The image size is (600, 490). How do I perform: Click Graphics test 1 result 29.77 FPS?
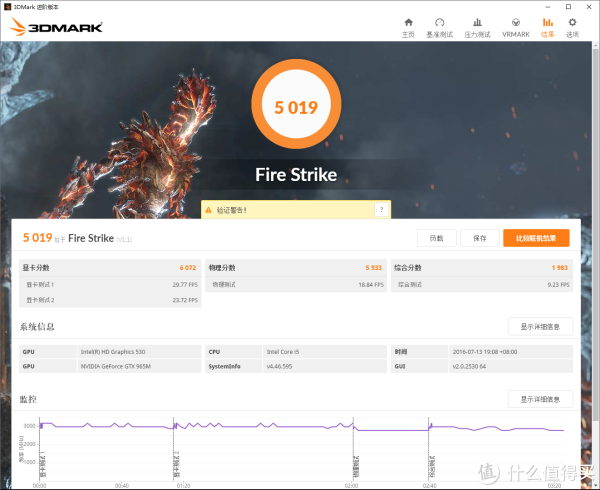185,285
